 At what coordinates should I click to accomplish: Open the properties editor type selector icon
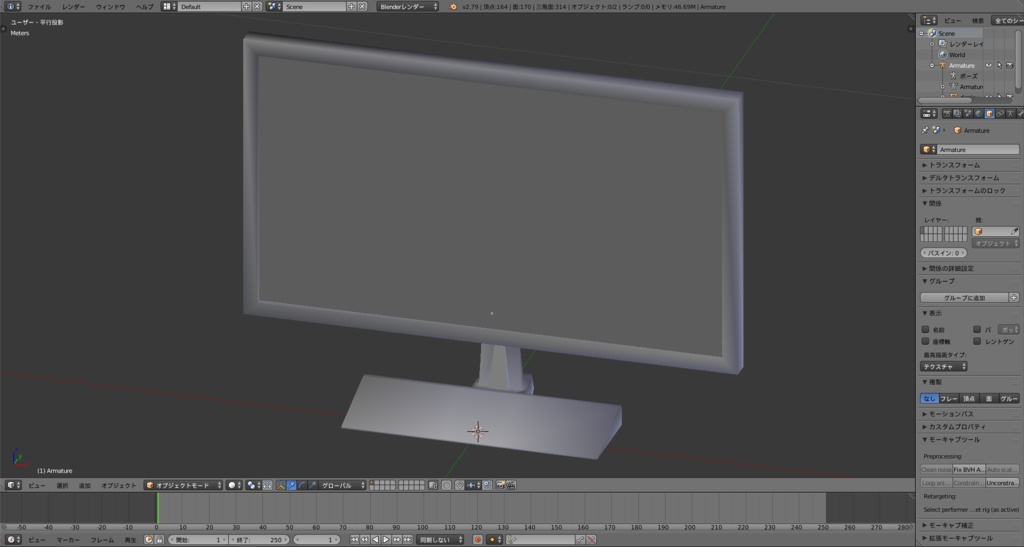coord(929,114)
